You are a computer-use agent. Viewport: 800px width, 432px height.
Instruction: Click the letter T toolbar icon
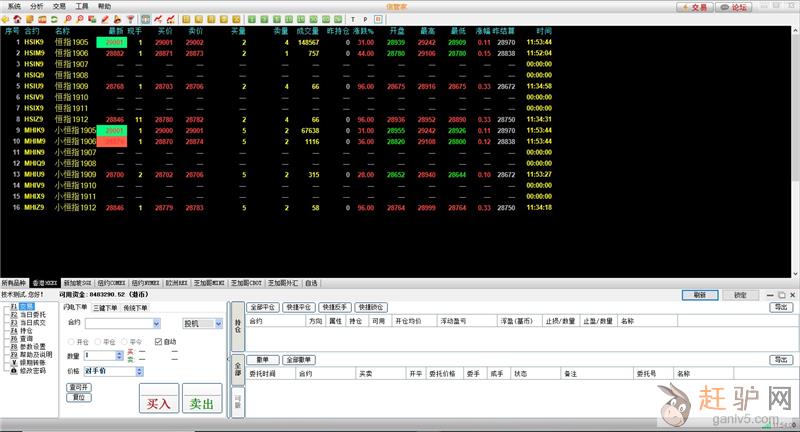353,19
